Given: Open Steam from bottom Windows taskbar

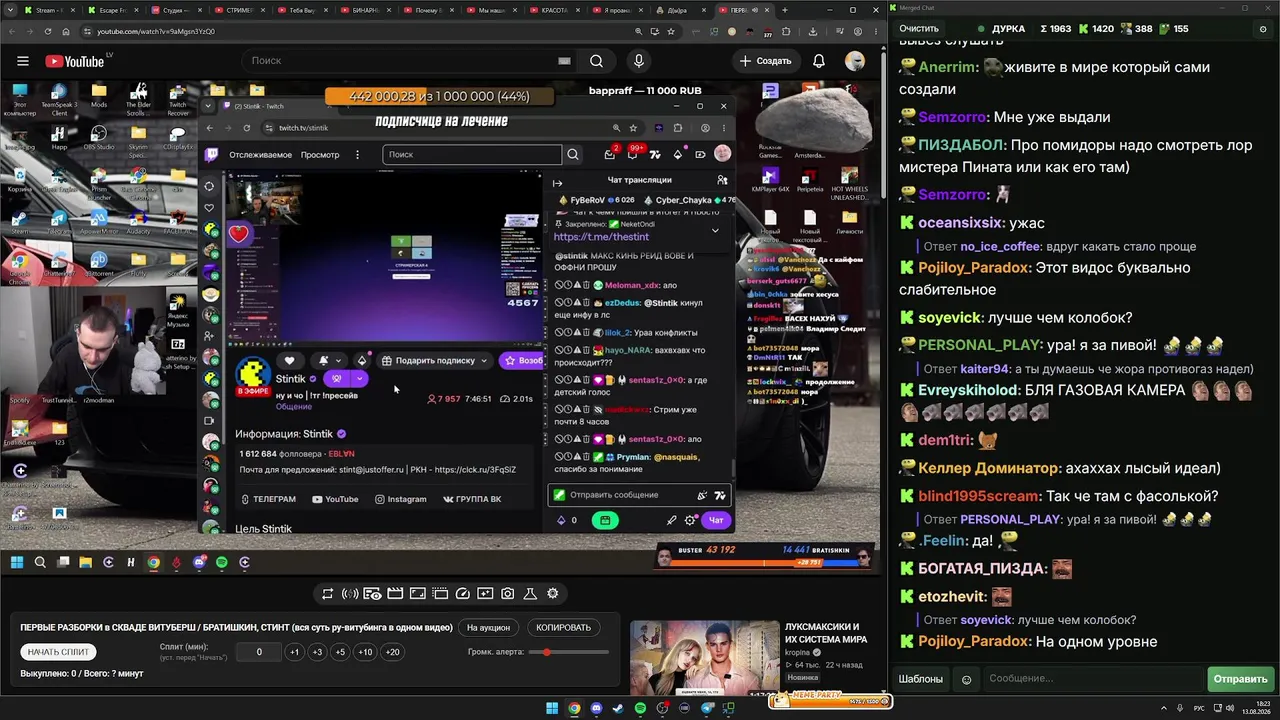Looking at the screenshot, I should [618, 709].
